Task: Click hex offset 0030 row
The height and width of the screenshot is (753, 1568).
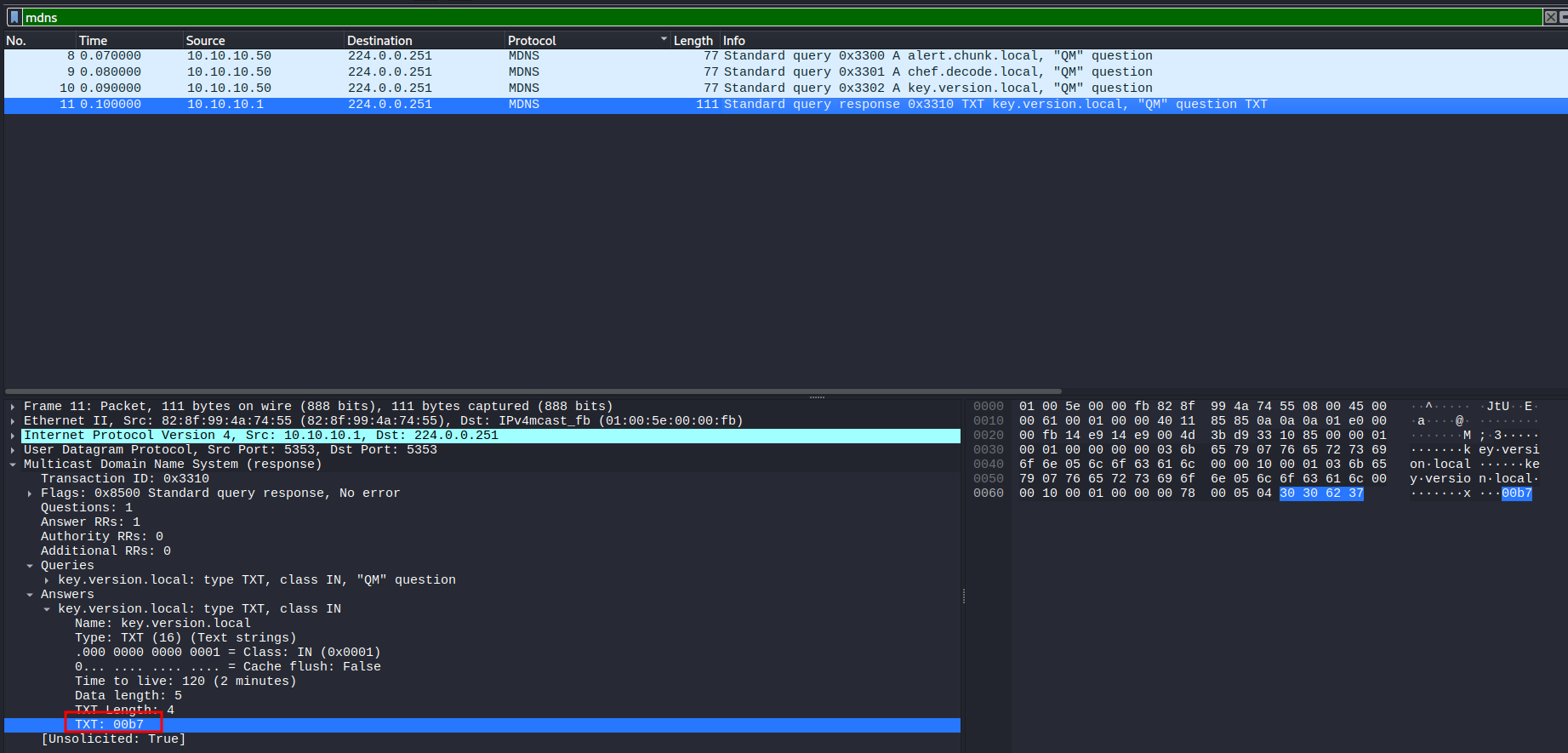Action: 989,450
